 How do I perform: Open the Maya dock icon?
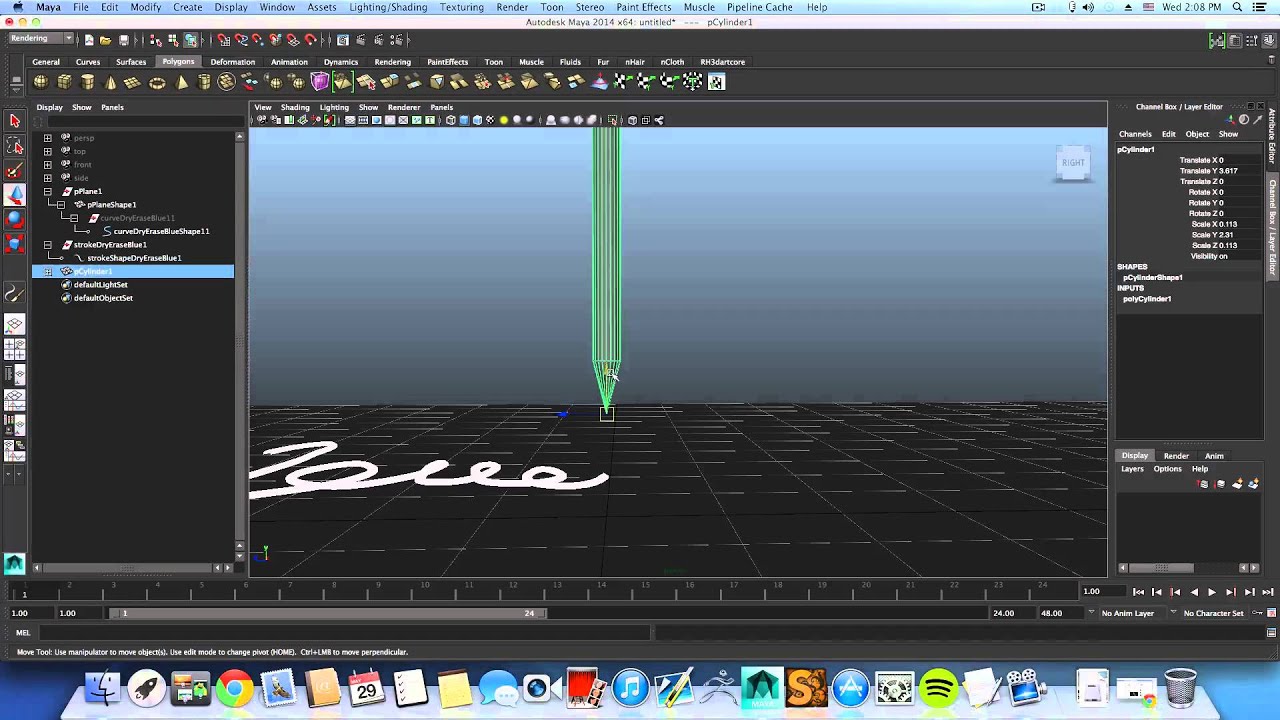click(x=761, y=688)
